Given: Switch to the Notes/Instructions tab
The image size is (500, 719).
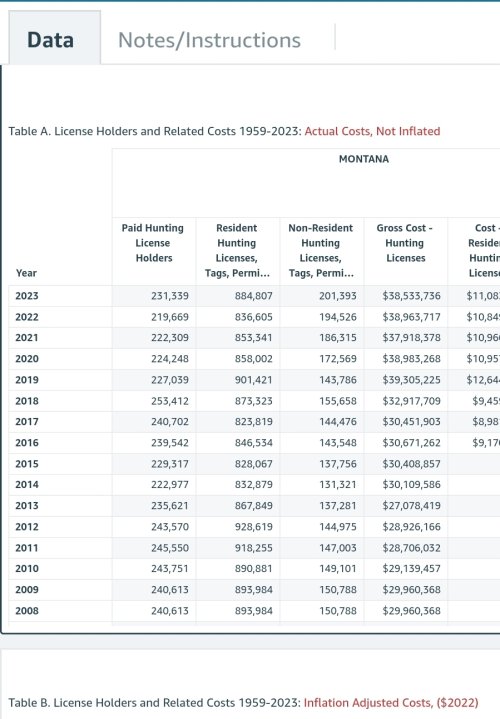Looking at the screenshot, I should (x=209, y=40).
